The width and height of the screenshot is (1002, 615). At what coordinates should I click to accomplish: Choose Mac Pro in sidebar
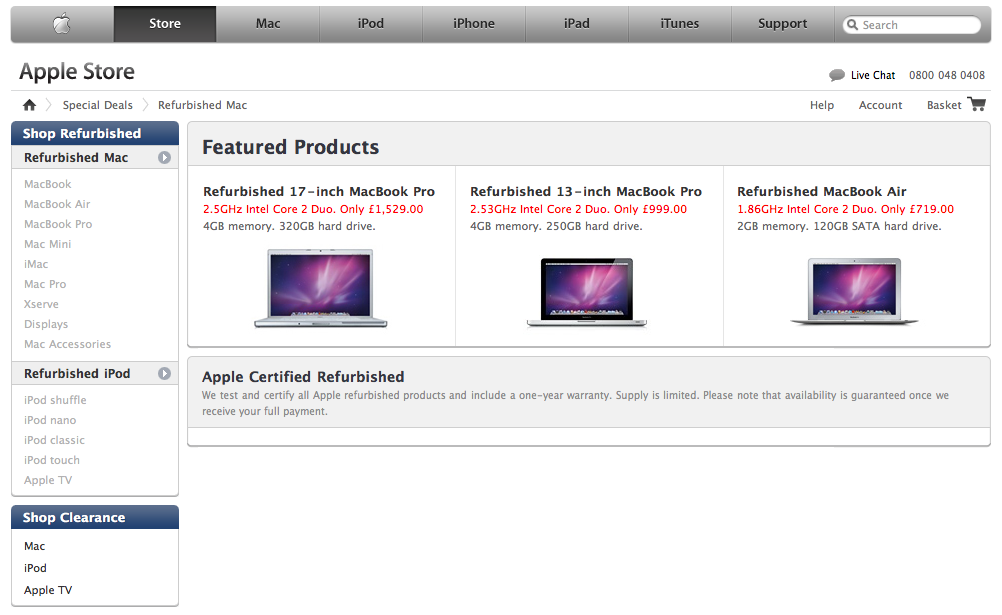tap(45, 284)
